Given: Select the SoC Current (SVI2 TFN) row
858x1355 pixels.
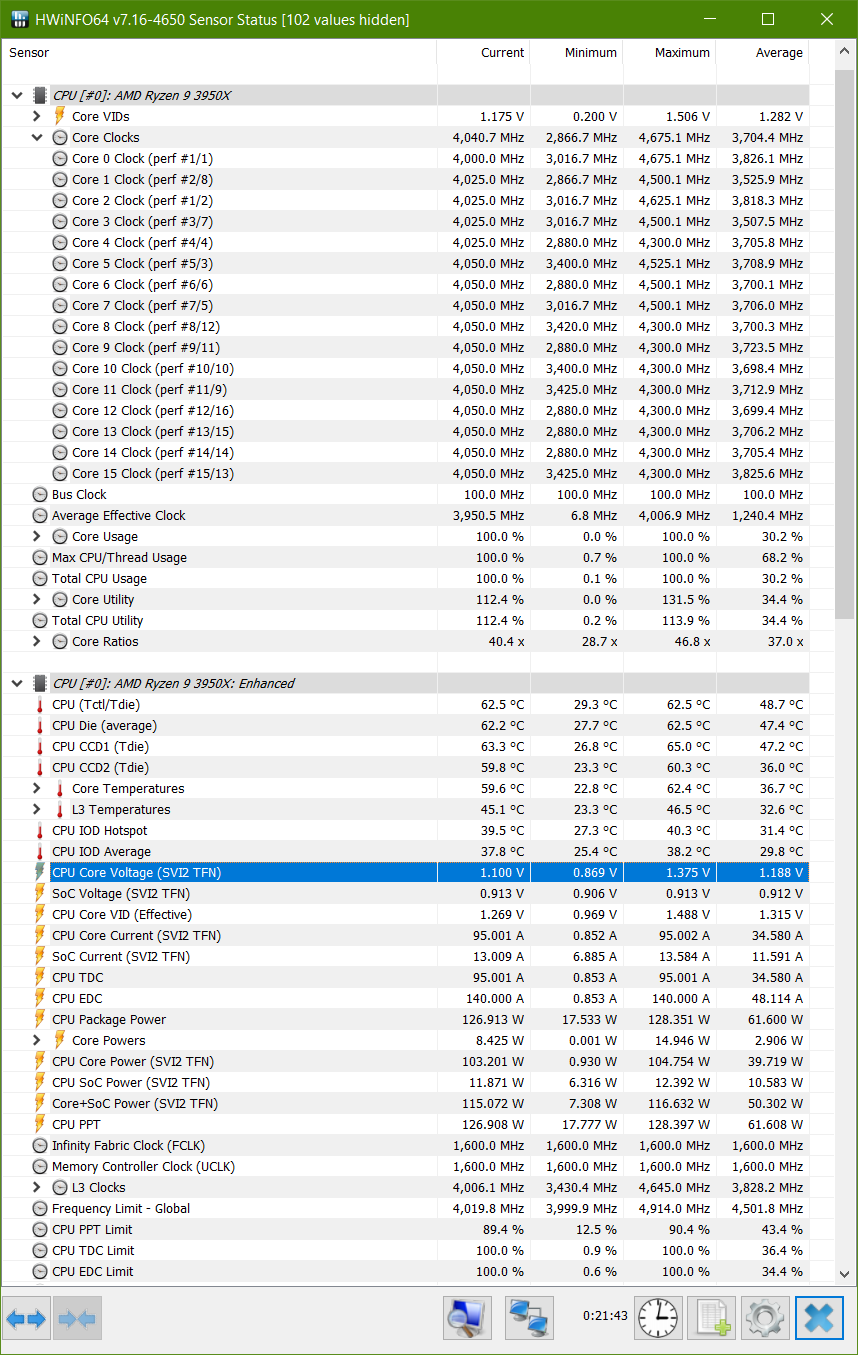Looking at the screenshot, I should [405, 957].
